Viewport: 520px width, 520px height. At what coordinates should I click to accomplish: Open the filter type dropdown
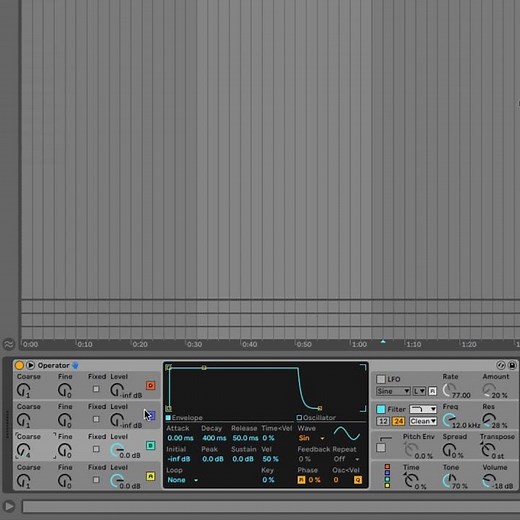(423, 409)
